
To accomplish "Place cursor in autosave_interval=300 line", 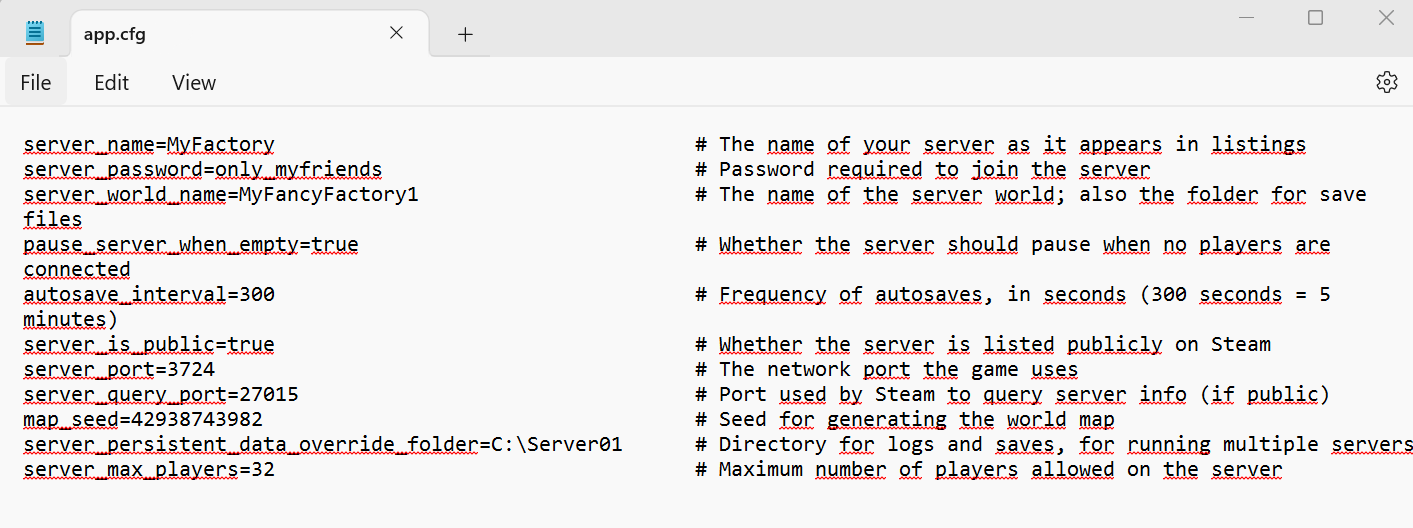I will (x=149, y=295).
